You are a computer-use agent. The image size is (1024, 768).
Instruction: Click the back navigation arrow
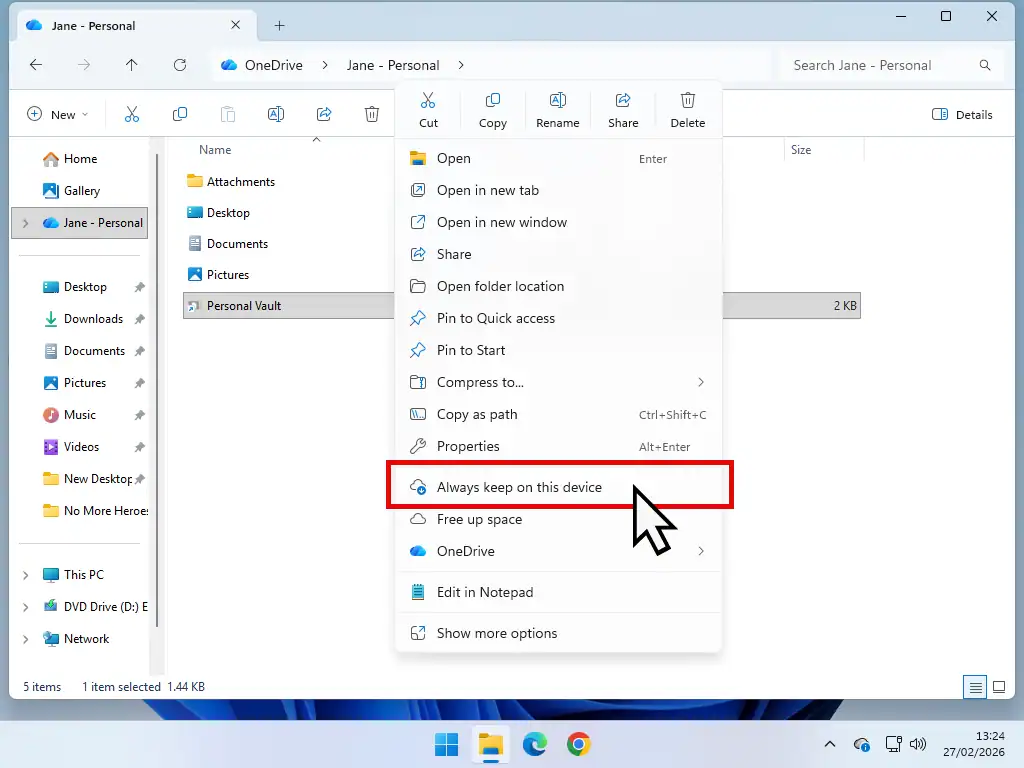[36, 65]
